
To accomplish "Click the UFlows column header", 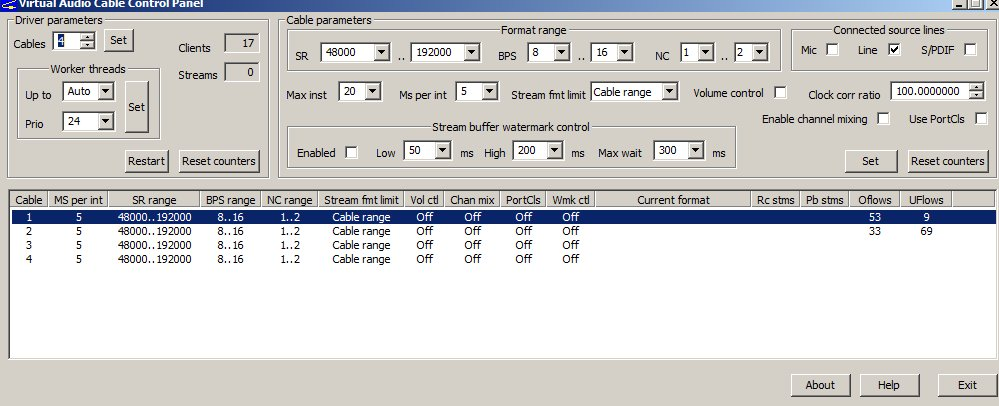I will click(x=926, y=199).
